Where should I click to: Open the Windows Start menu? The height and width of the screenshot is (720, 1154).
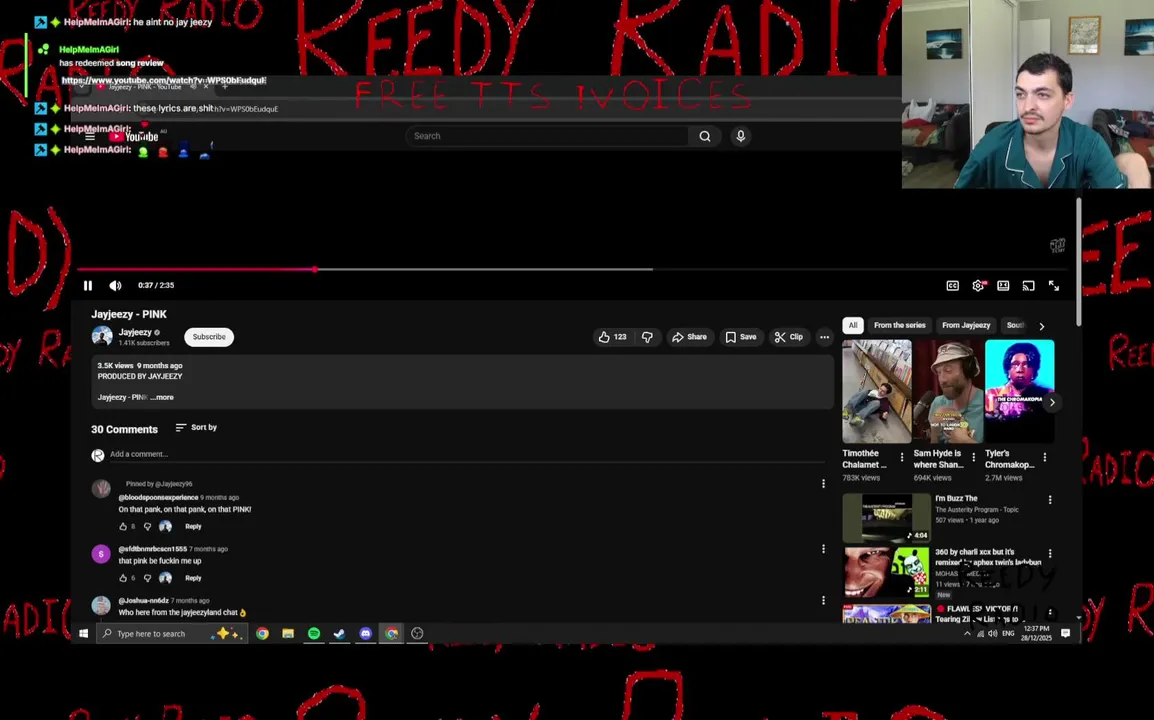coord(83,634)
